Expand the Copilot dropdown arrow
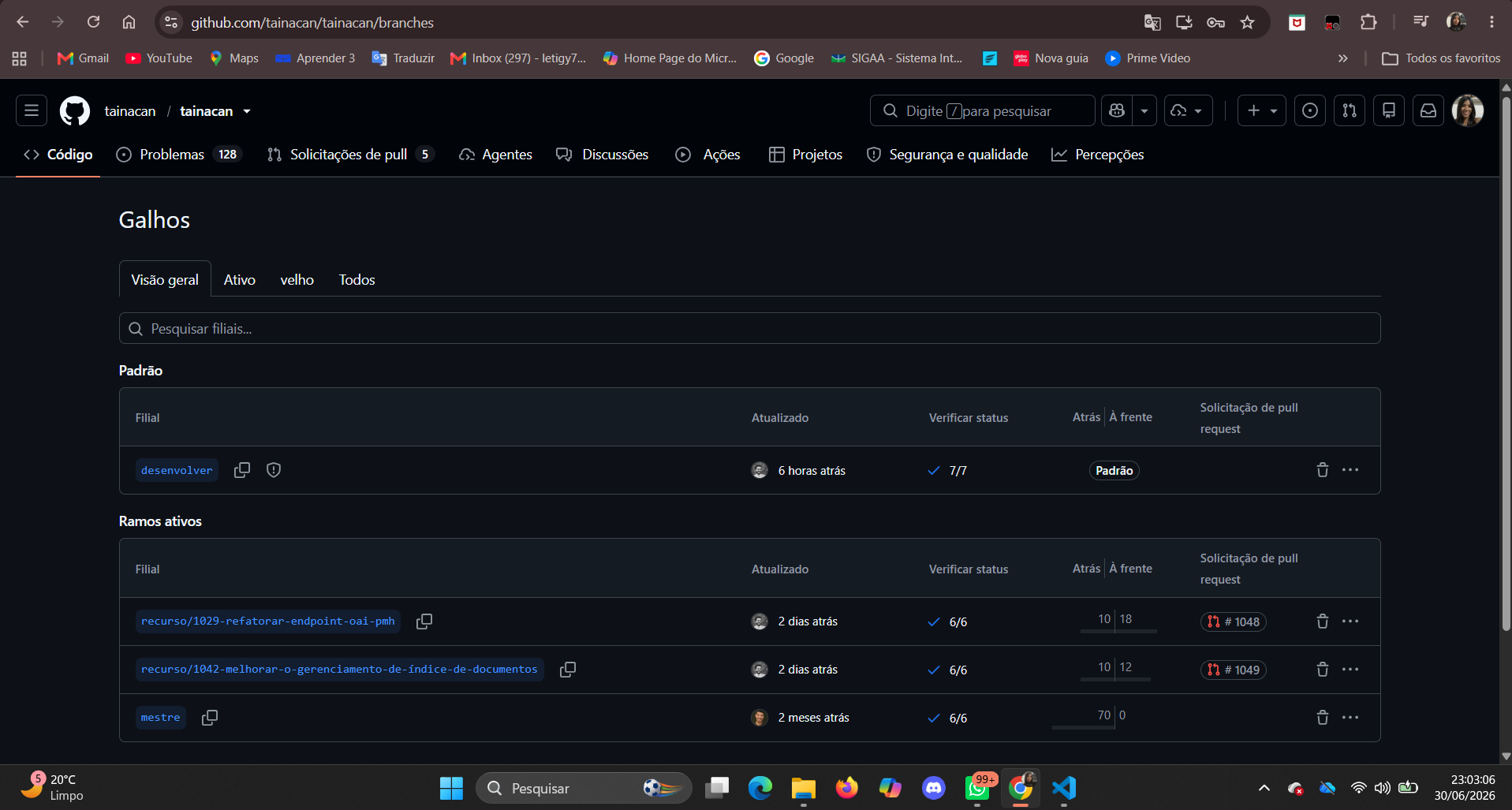 tap(1144, 111)
